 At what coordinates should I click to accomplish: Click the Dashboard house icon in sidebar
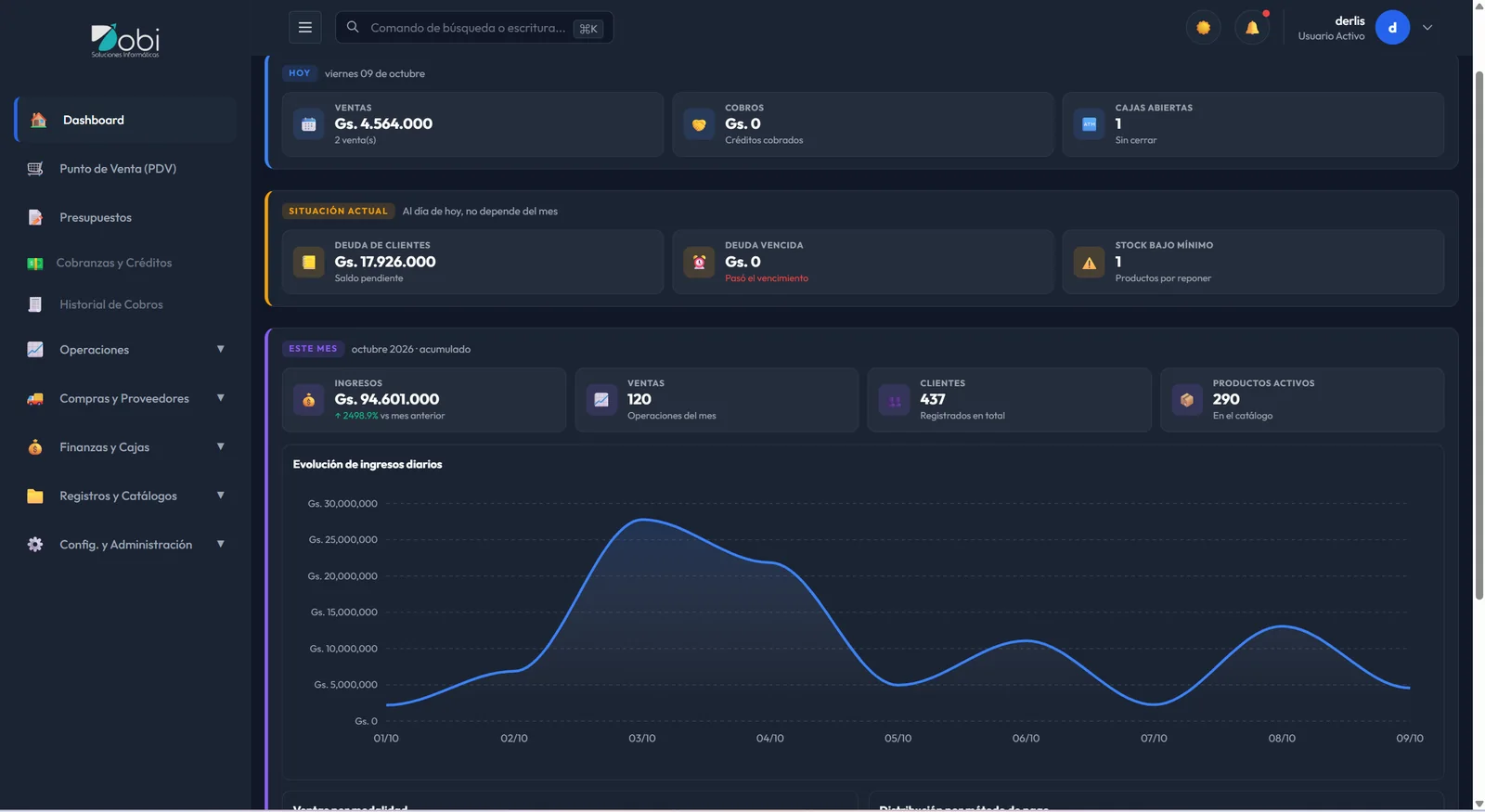[38, 120]
